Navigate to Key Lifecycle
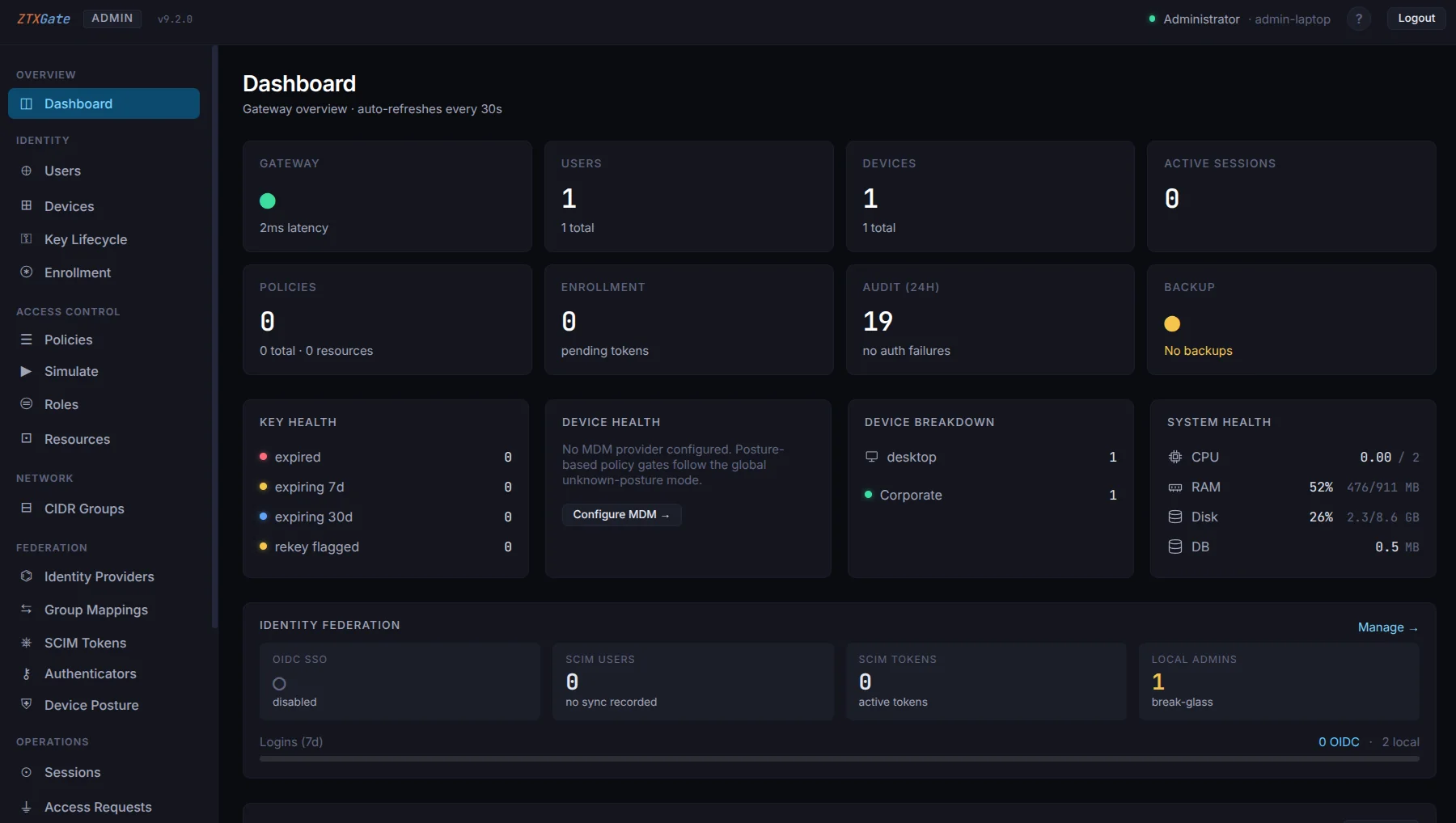Image resolution: width=1456 pixels, height=823 pixels. [104, 239]
